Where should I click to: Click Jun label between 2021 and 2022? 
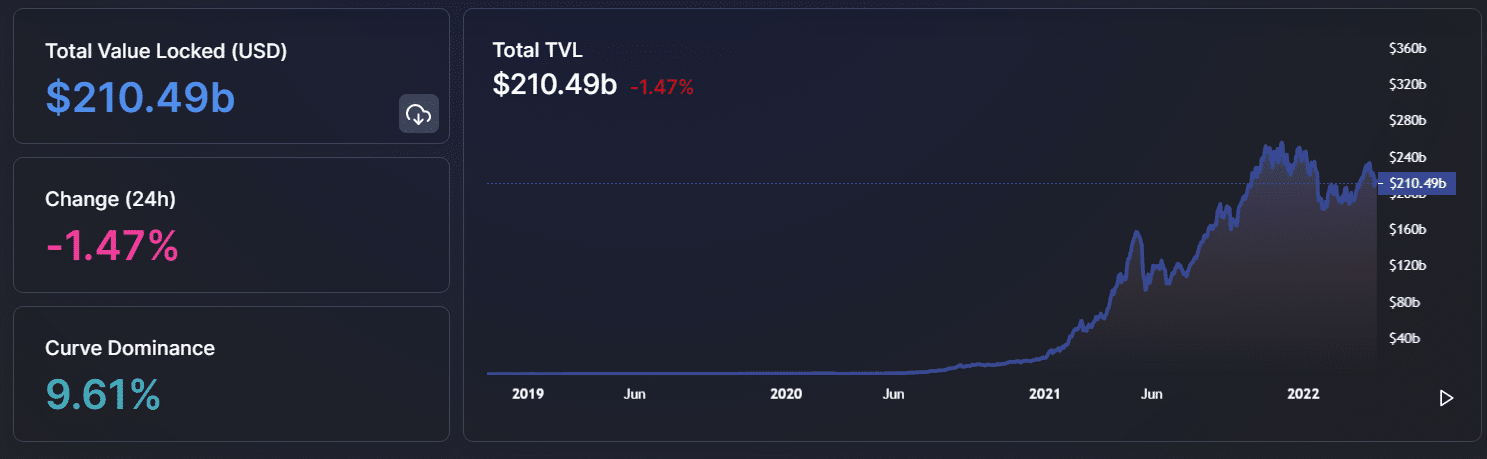[1151, 394]
